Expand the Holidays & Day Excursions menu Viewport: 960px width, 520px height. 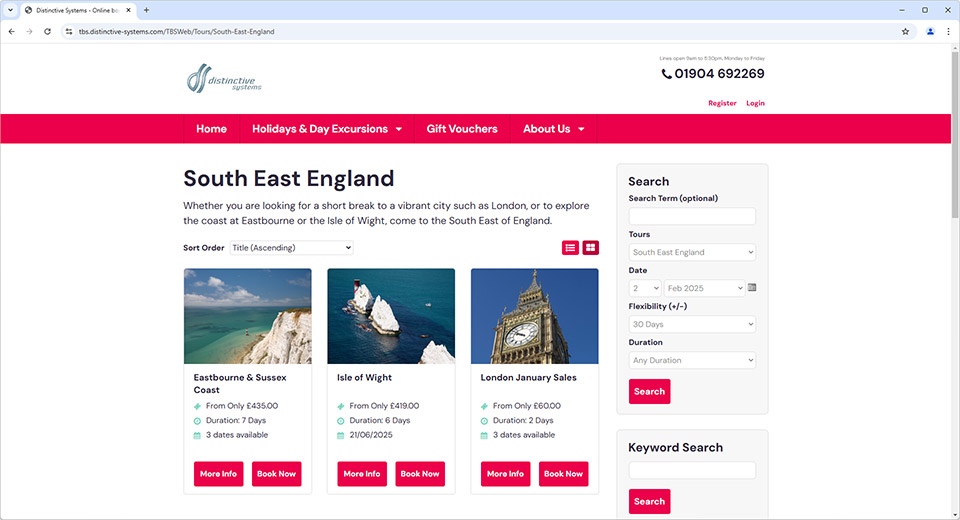pyautogui.click(x=327, y=129)
